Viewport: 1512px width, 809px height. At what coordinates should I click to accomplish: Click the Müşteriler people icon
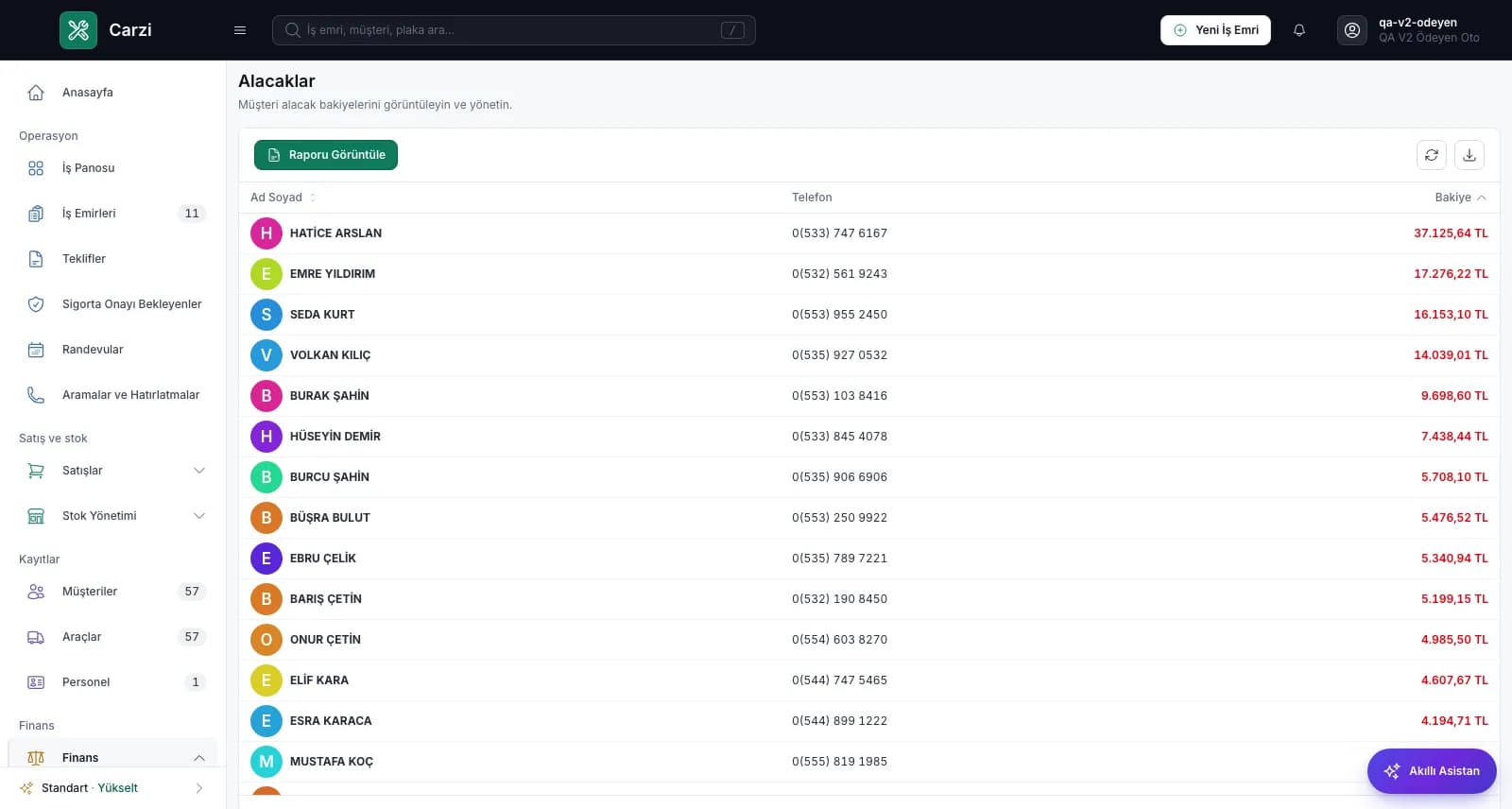click(x=36, y=592)
